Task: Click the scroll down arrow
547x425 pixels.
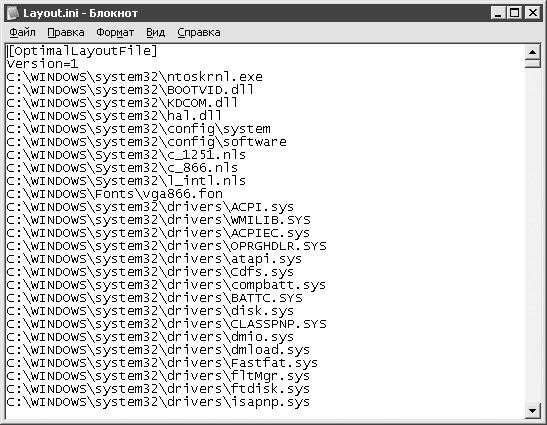Action: point(533,411)
